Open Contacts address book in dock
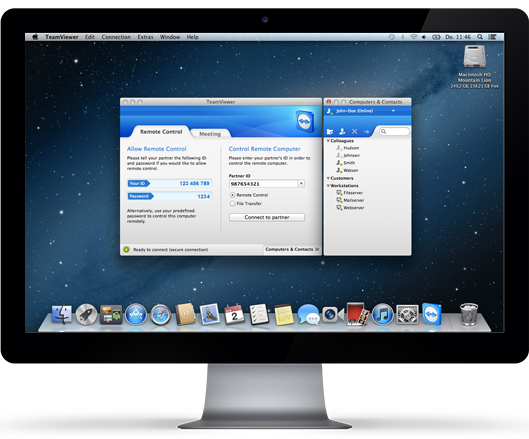This screenshot has width=529, height=439. click(185, 314)
